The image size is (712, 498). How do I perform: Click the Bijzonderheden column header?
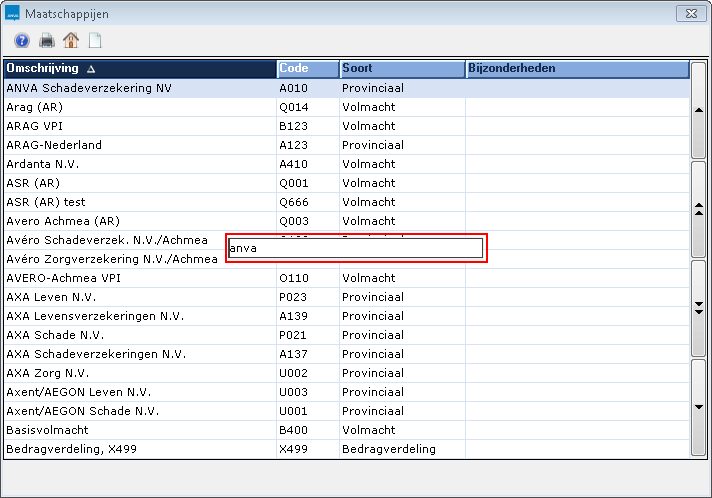click(576, 69)
